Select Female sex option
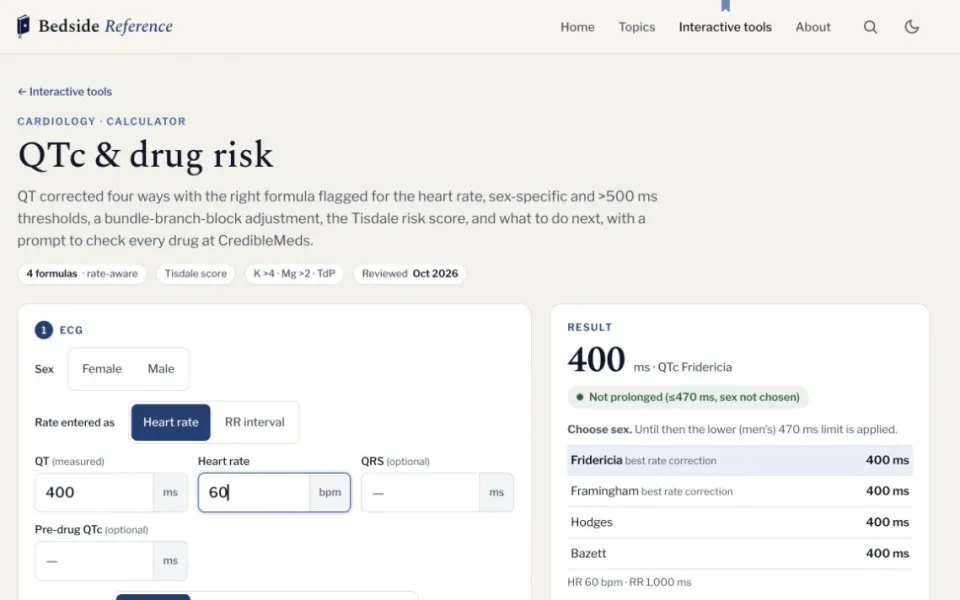Screen dimensions: 960x600 click(102, 369)
